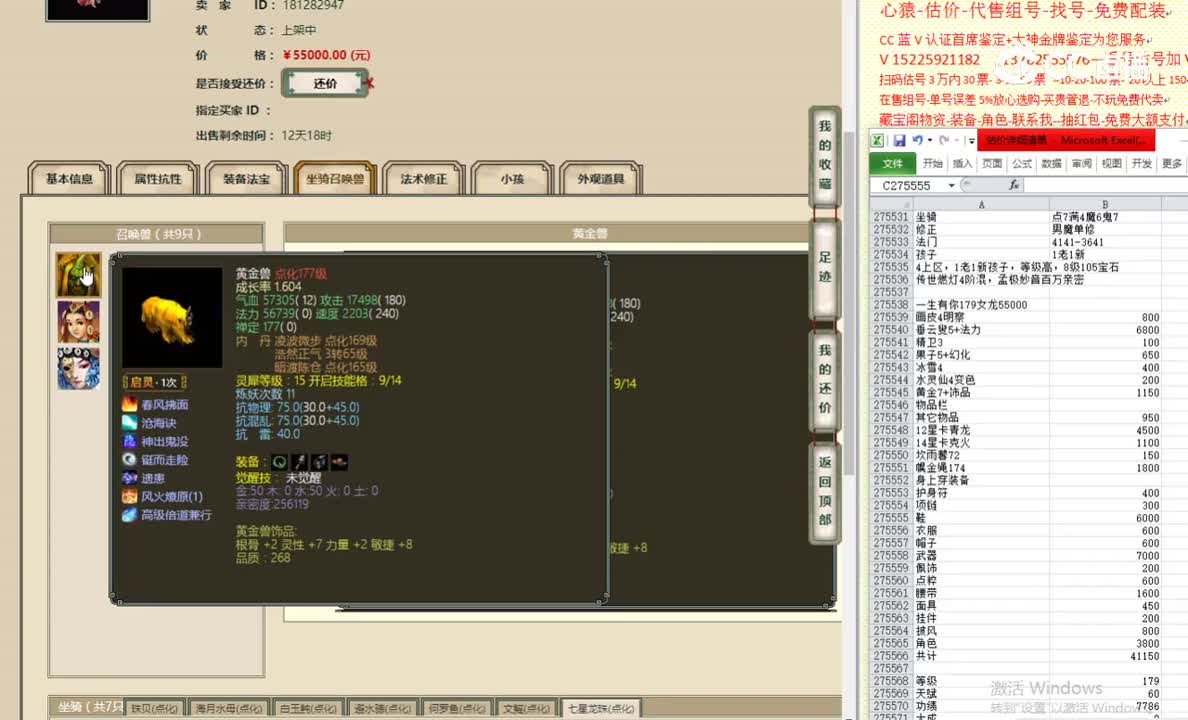Open the 法术修正 tab

(424, 179)
